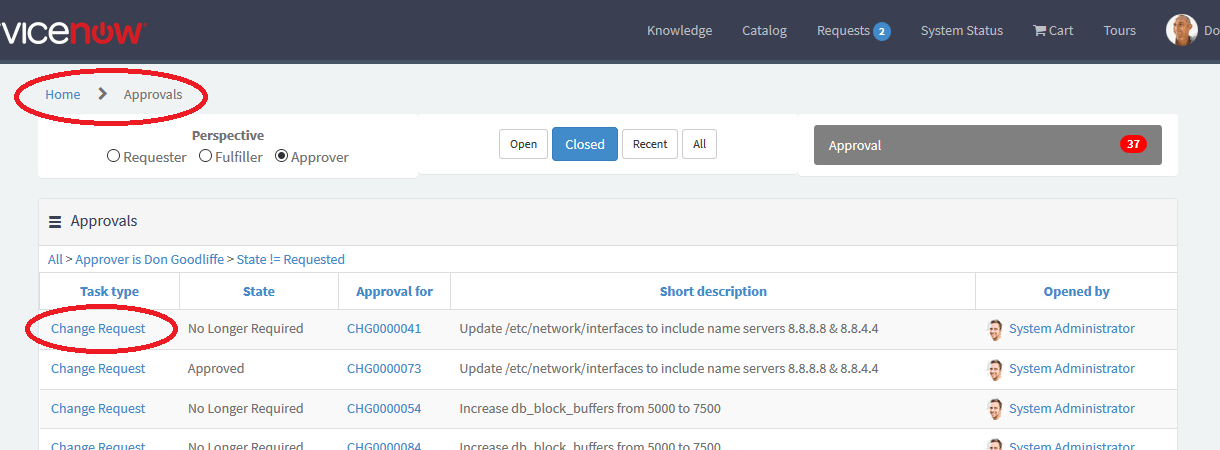
Task: Click the red 37 approval badge
Action: [1133, 144]
